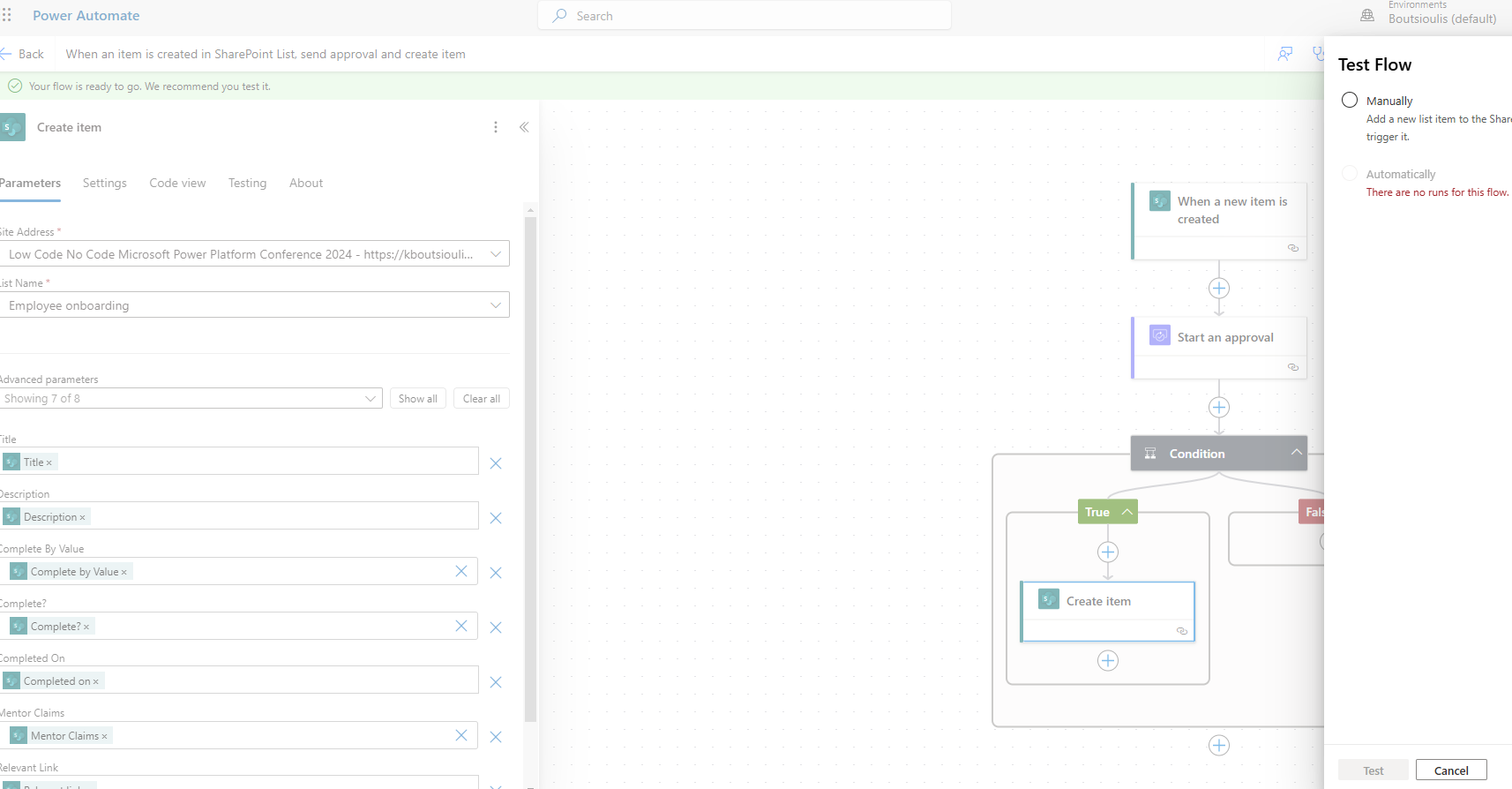Select the False branch label

1313,512
